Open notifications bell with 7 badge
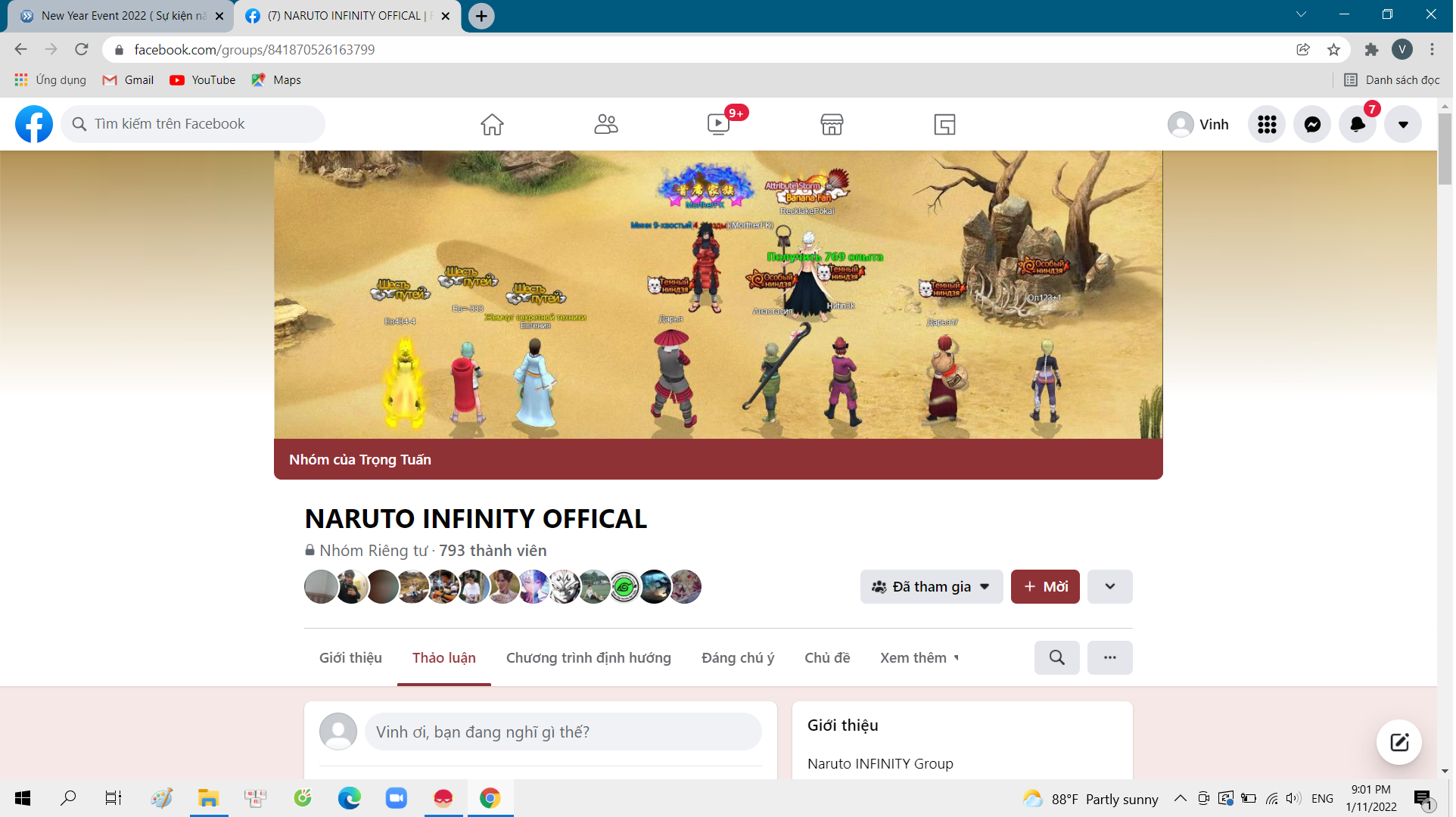 point(1358,124)
